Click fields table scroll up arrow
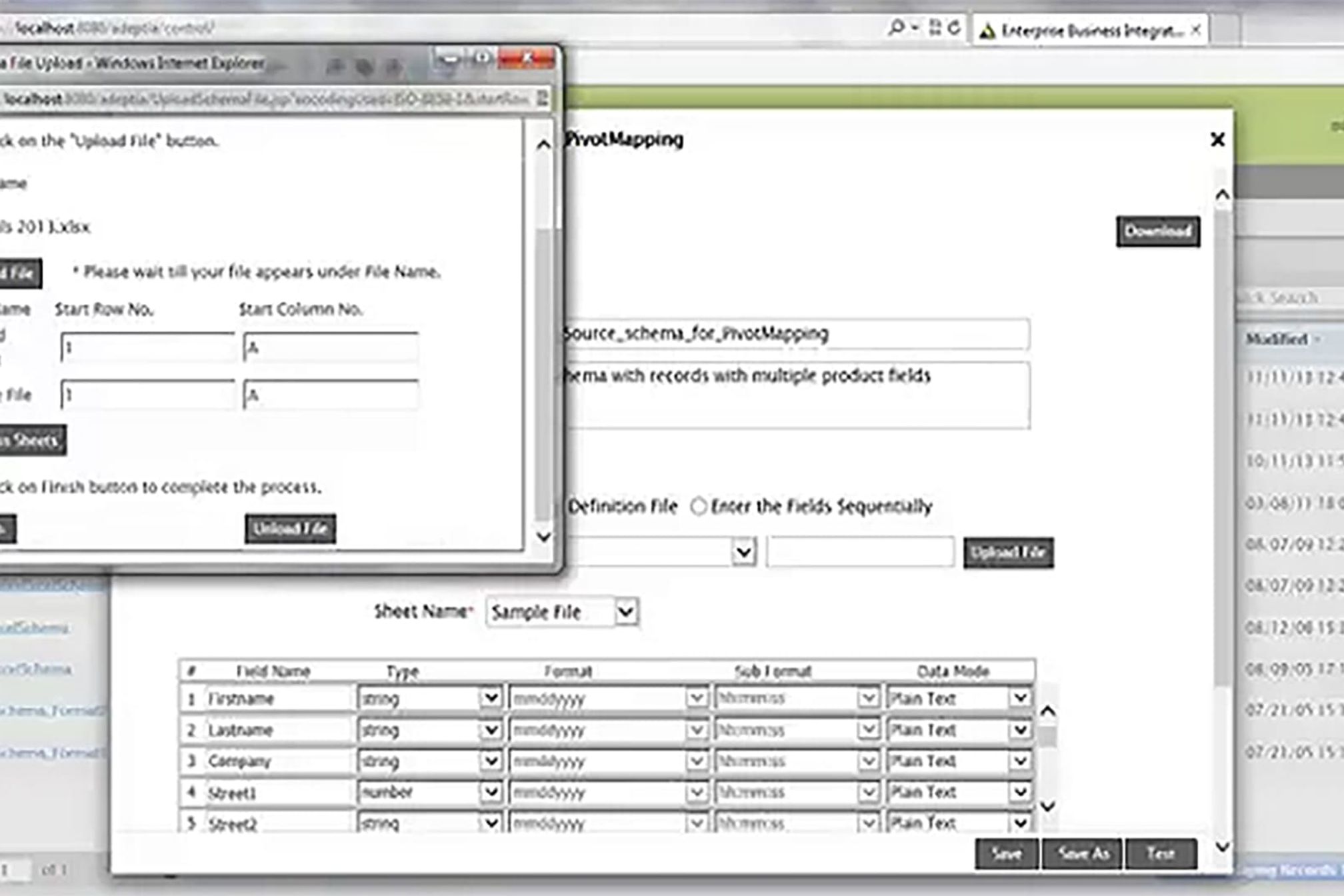Viewport: 1344px width, 896px height. pyautogui.click(x=1047, y=711)
